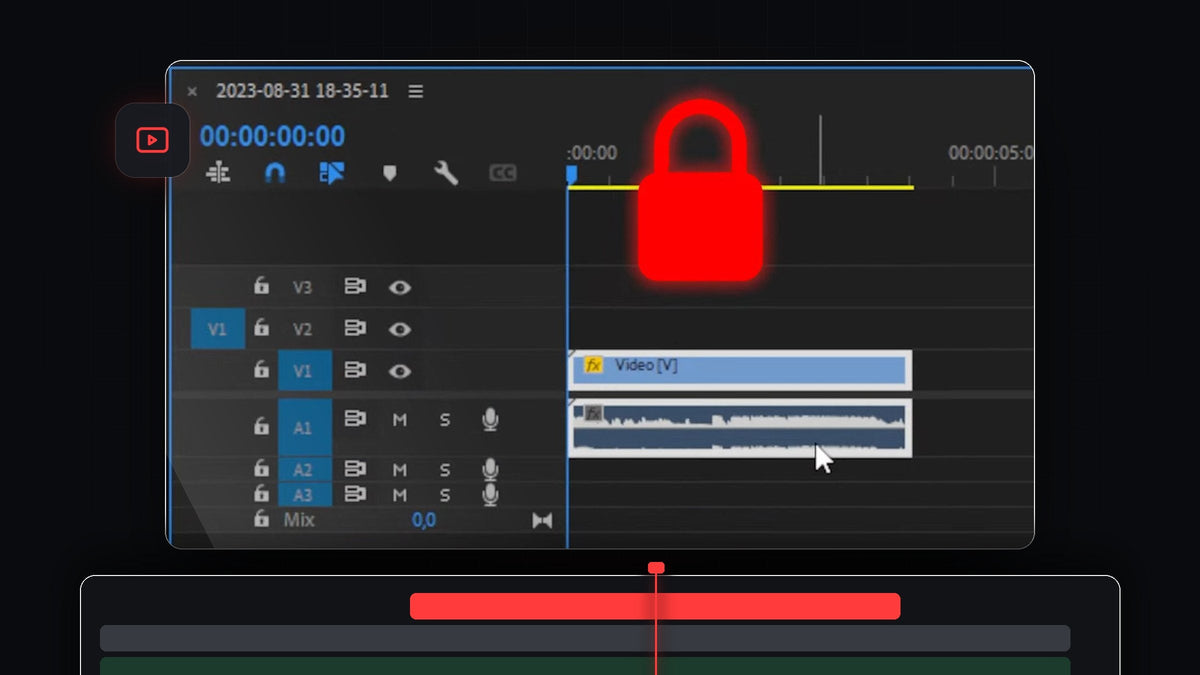Toggle track targeting for V2
The width and height of the screenshot is (1200, 675).
tap(302, 330)
